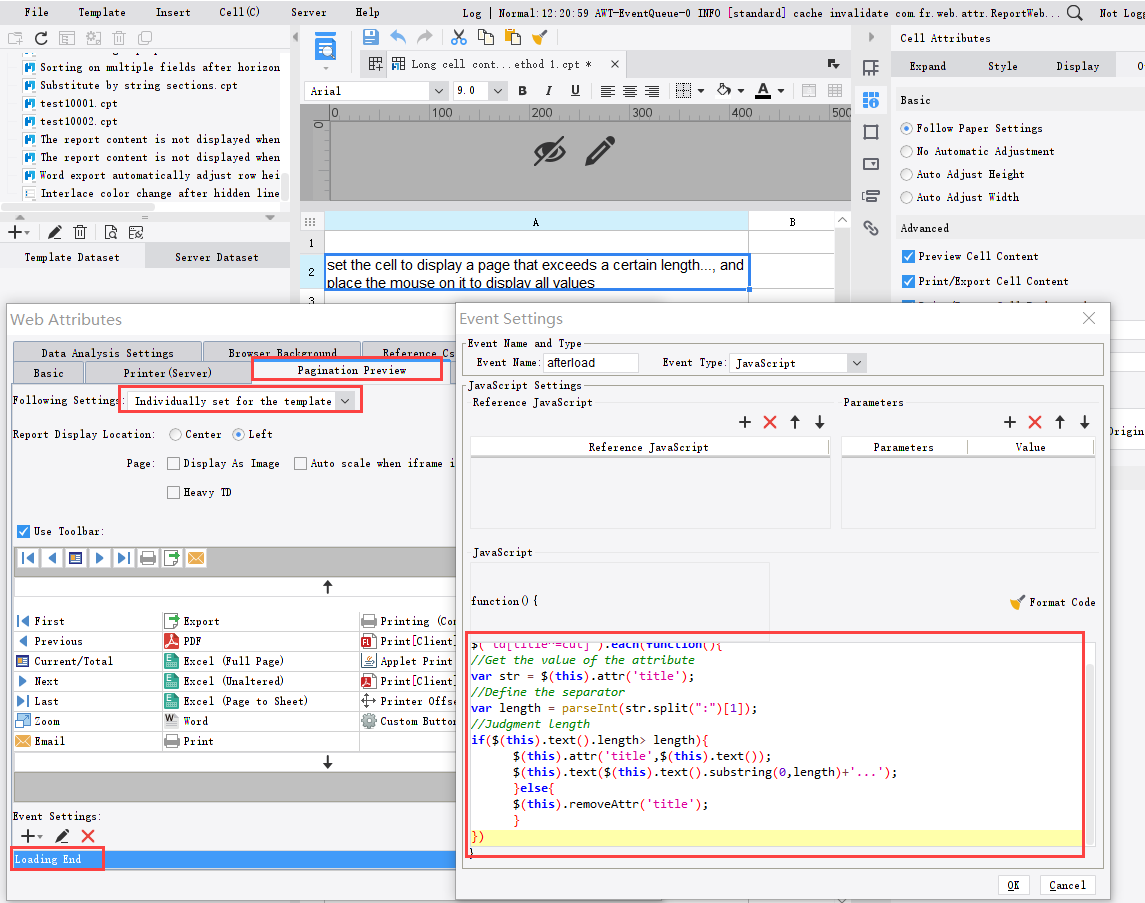Click the red X to remove a Parameter
The width and height of the screenshot is (1145, 903).
click(x=1034, y=422)
